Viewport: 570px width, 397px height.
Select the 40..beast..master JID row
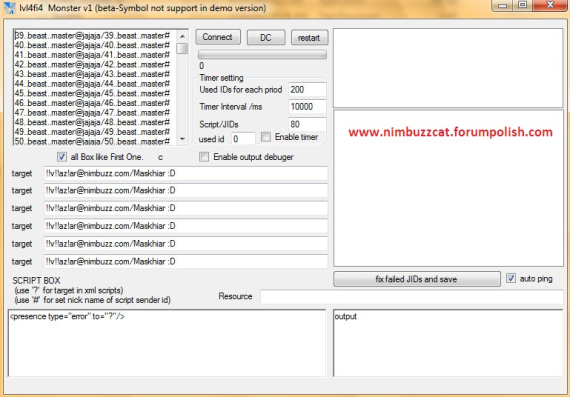(92, 45)
